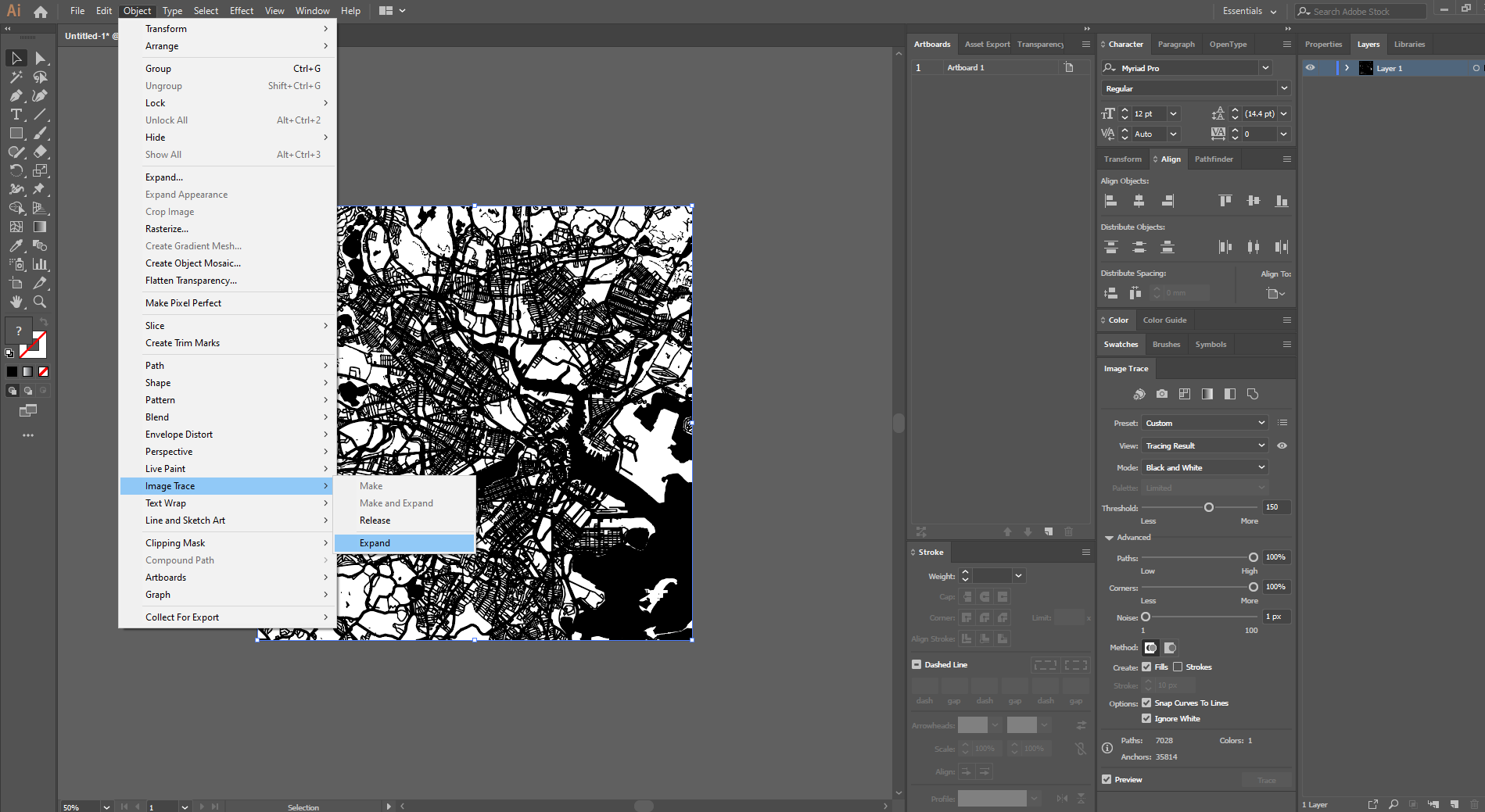Open the Mode dropdown in Image Trace
The image size is (1485, 812).
pos(1203,467)
